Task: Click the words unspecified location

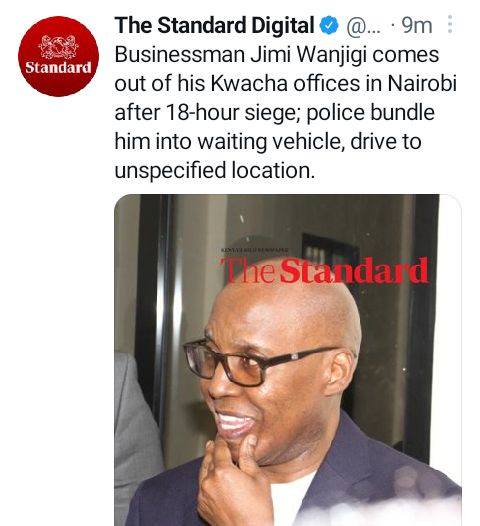Action: [x=215, y=171]
